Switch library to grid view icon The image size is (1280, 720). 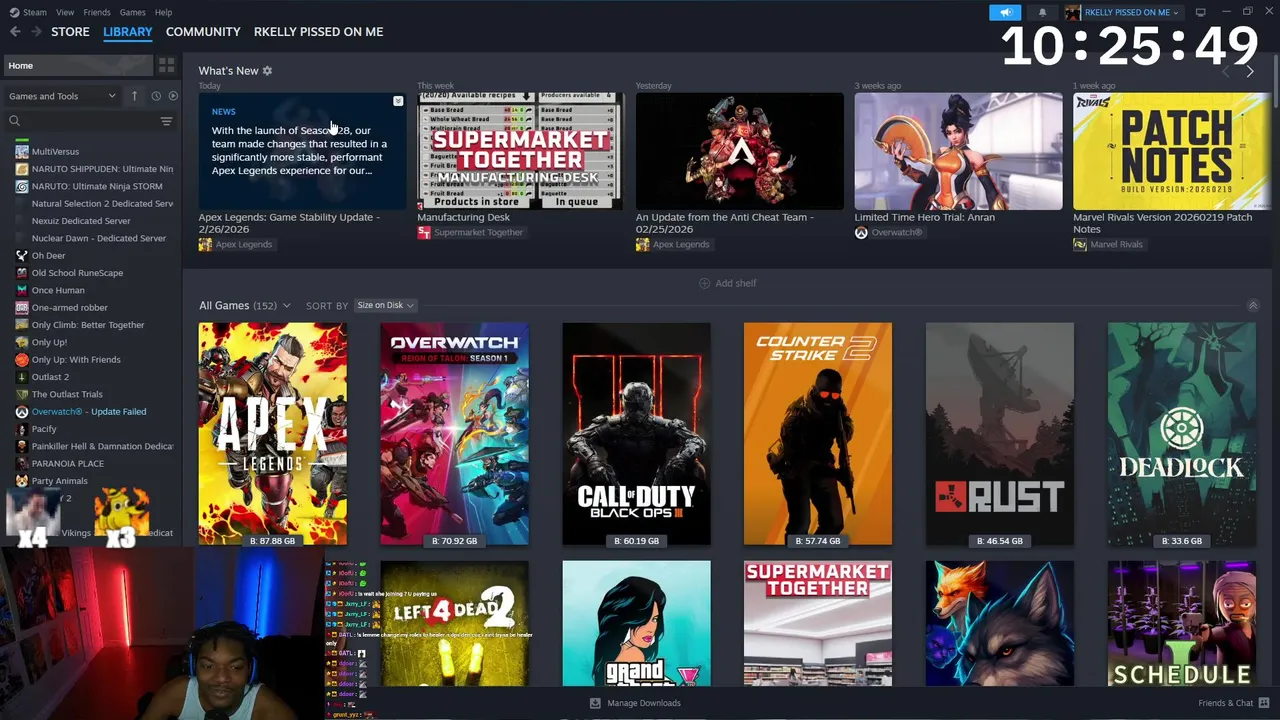pyautogui.click(x=166, y=65)
